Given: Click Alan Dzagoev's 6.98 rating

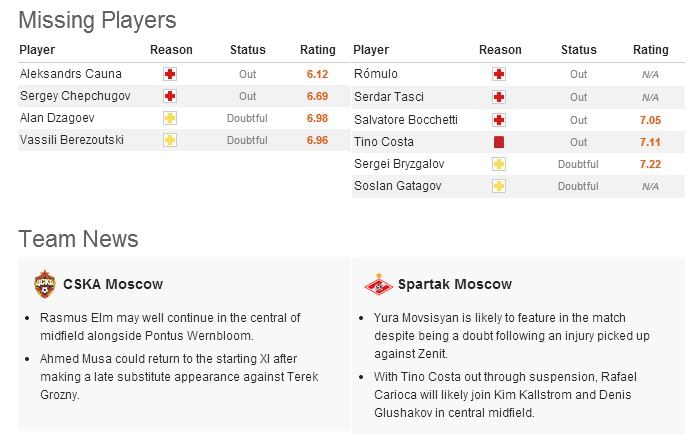Looking at the screenshot, I should (x=317, y=118).
